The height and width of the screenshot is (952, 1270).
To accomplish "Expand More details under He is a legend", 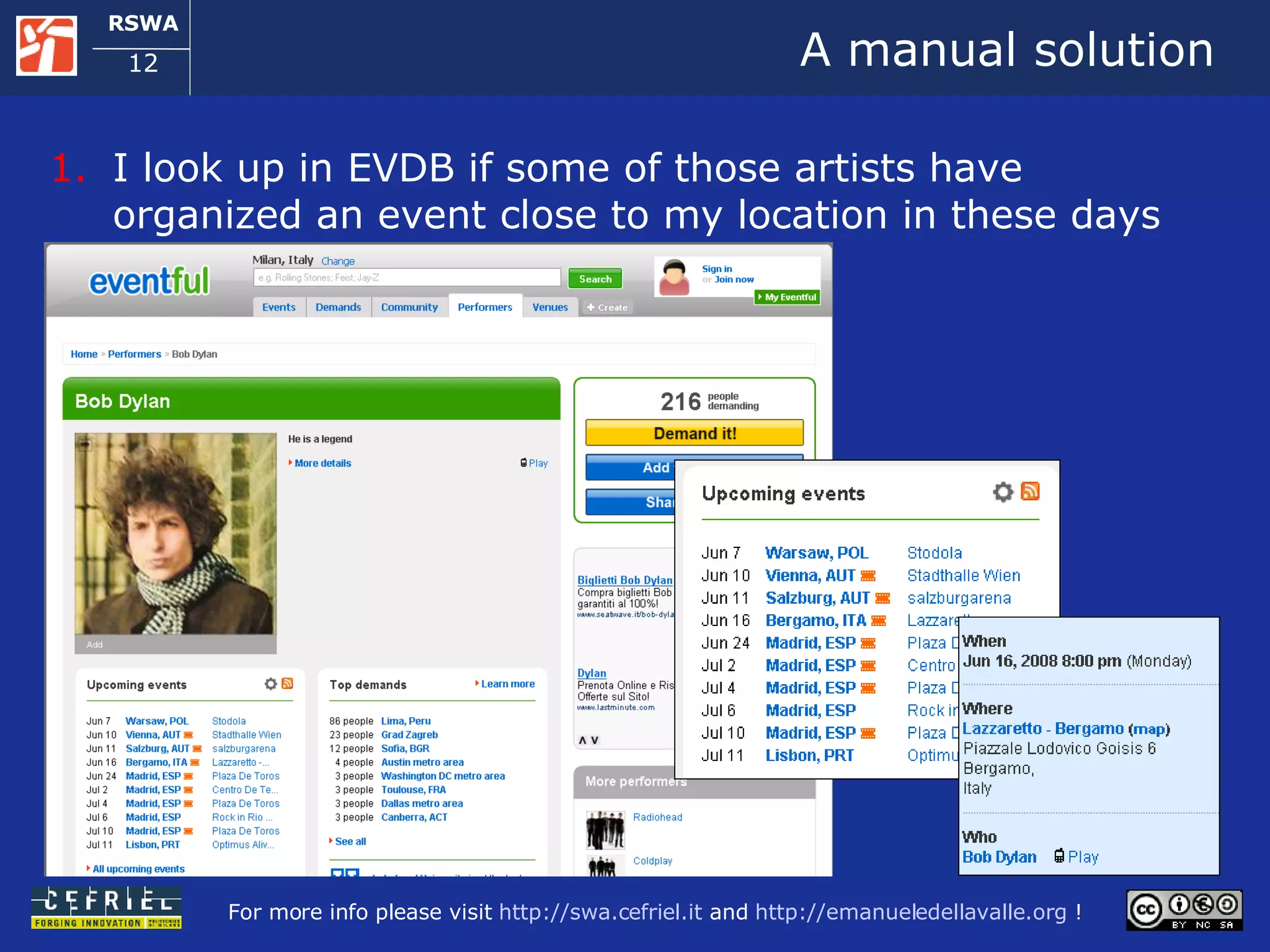I will click(x=322, y=463).
